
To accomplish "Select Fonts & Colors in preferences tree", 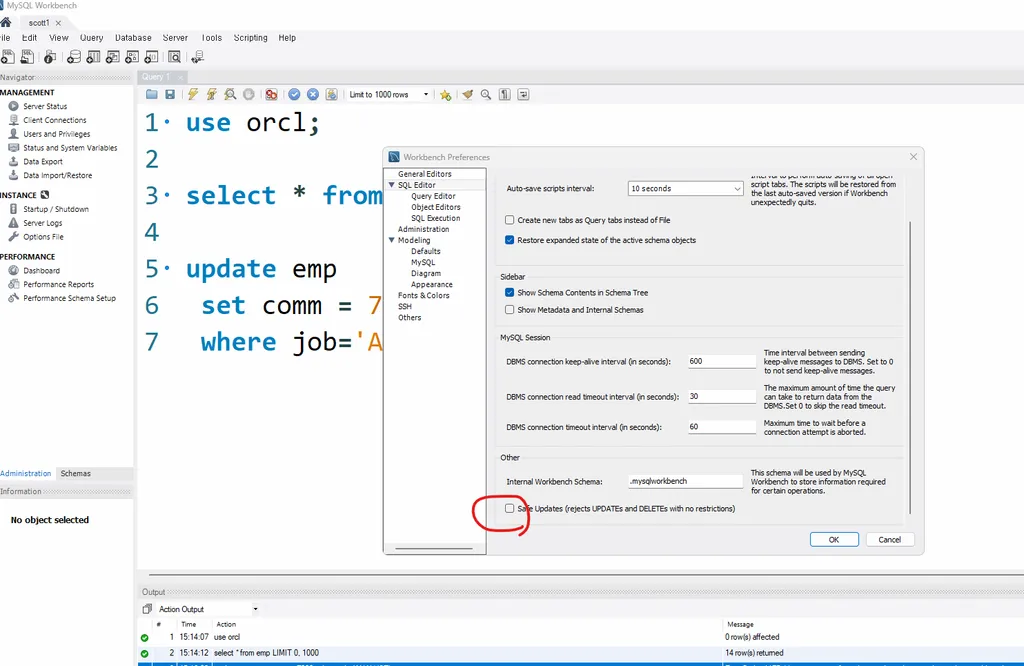I will (x=424, y=296).
